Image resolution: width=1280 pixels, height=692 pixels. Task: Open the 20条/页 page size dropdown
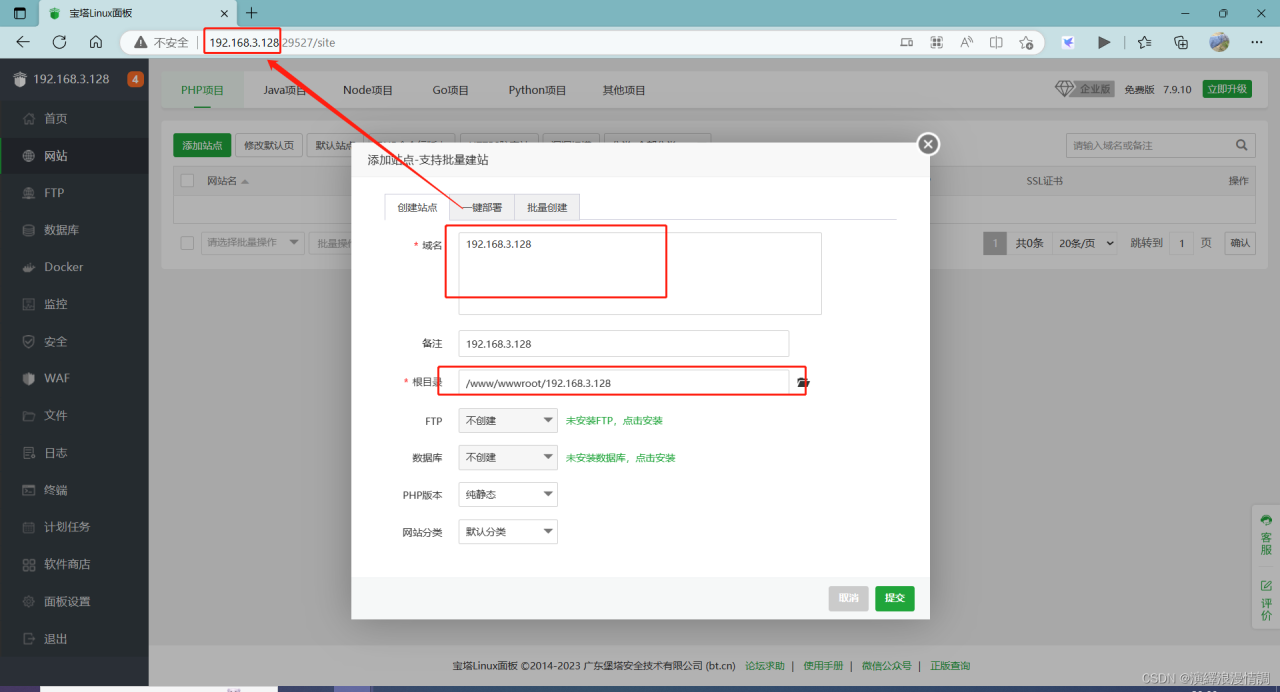coord(1084,244)
